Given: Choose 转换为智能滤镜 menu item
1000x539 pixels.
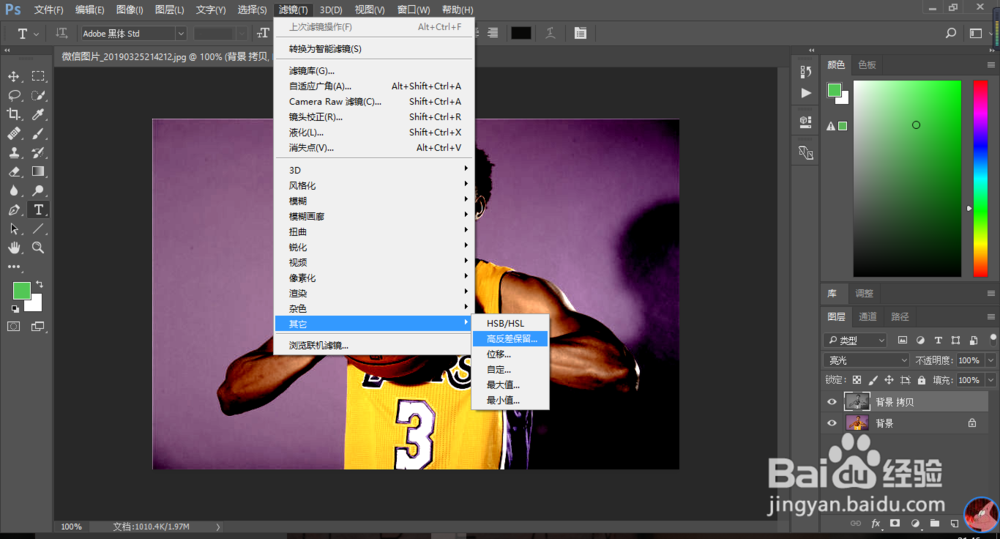Looking at the screenshot, I should 374,49.
